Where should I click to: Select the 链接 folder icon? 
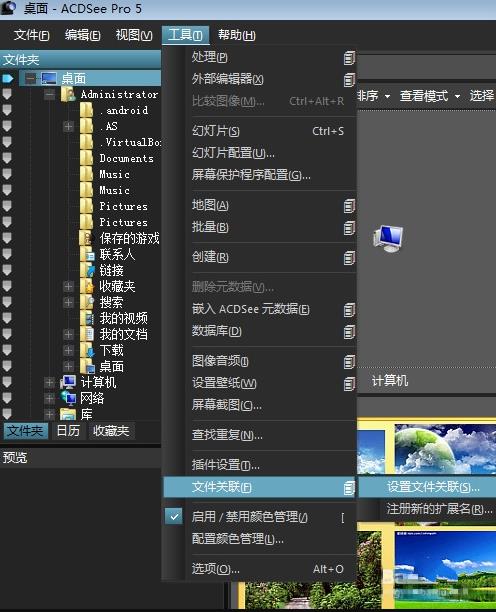(87, 270)
